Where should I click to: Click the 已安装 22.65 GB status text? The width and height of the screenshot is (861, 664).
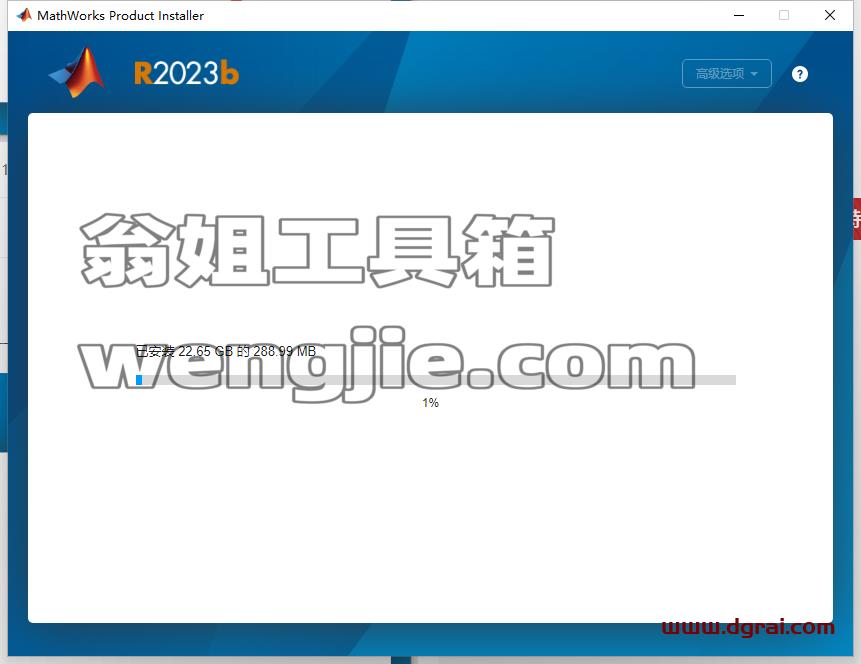(x=226, y=351)
